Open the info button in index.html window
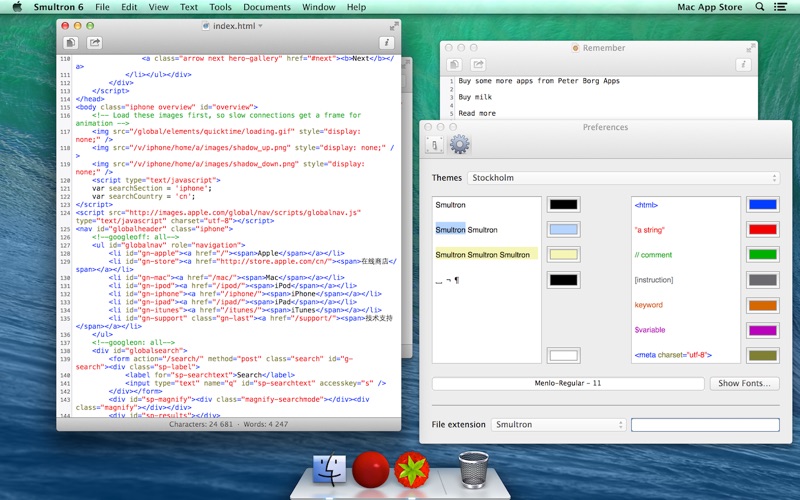800x500 pixels. [387, 43]
